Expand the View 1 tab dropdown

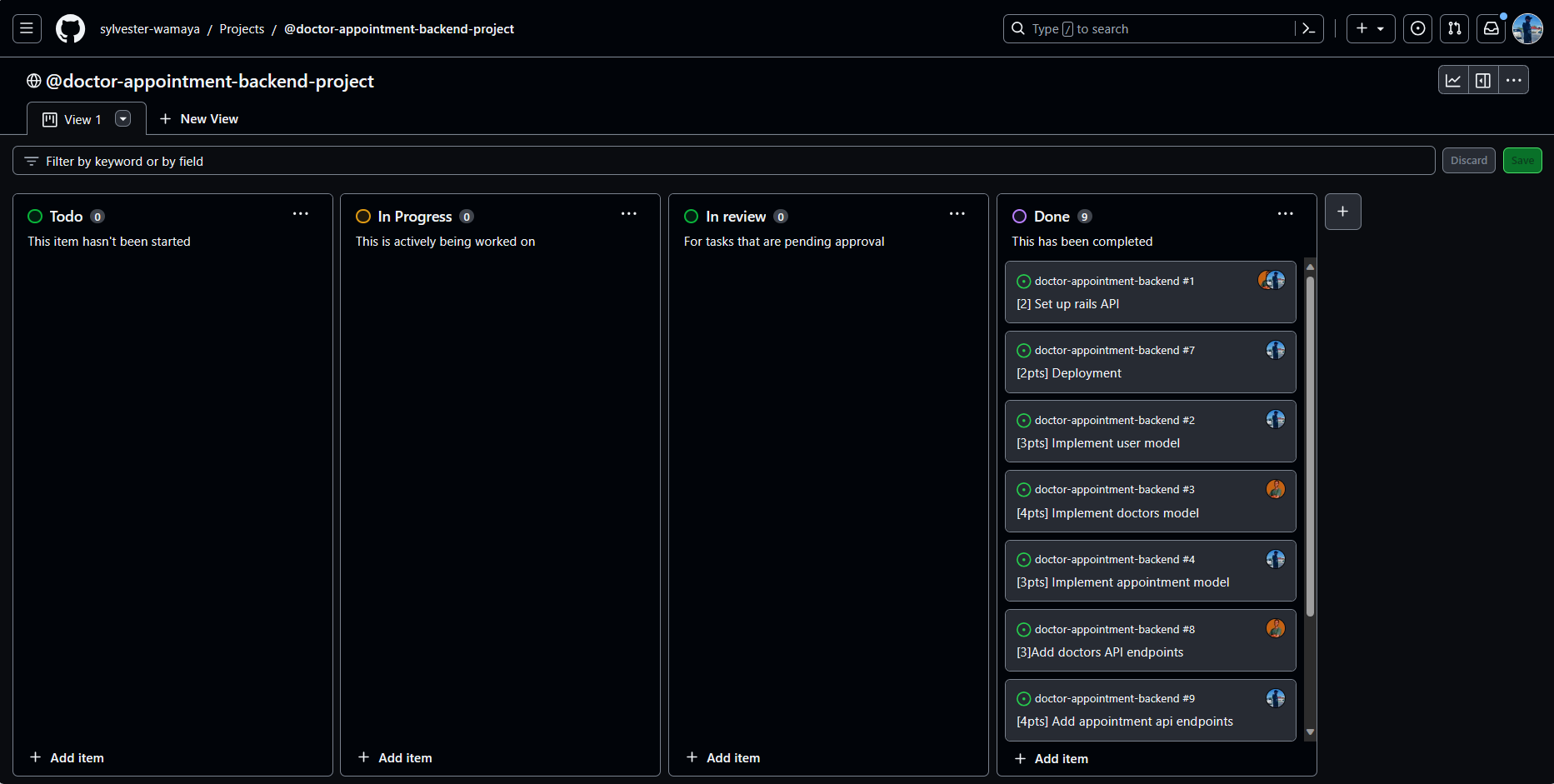[122, 118]
